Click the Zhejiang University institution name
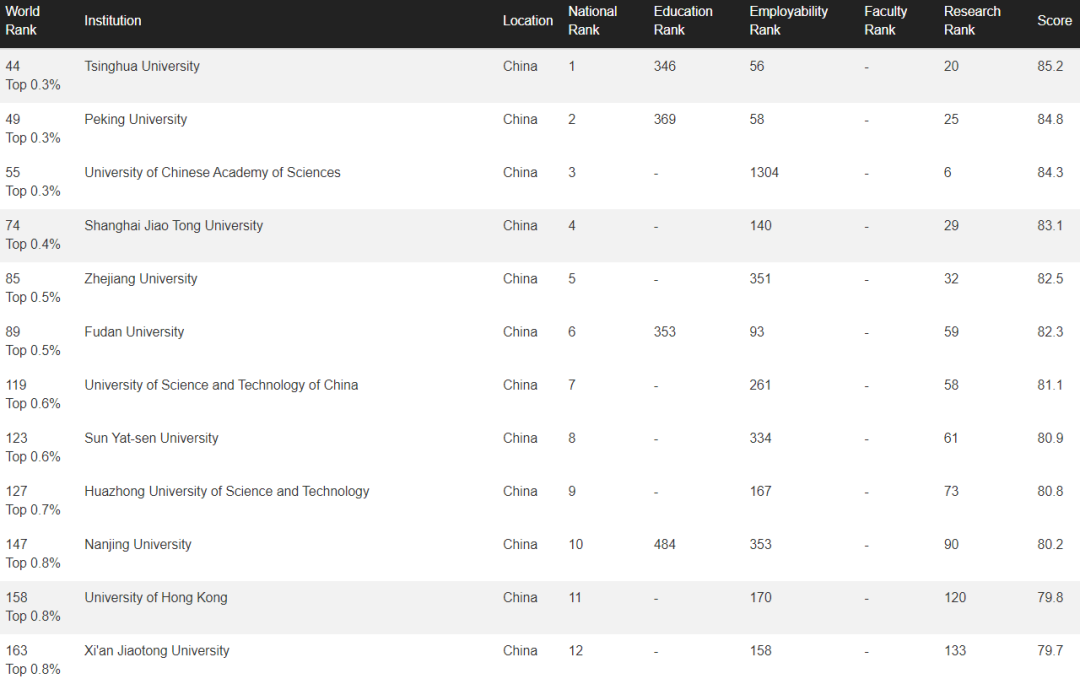 141,278
